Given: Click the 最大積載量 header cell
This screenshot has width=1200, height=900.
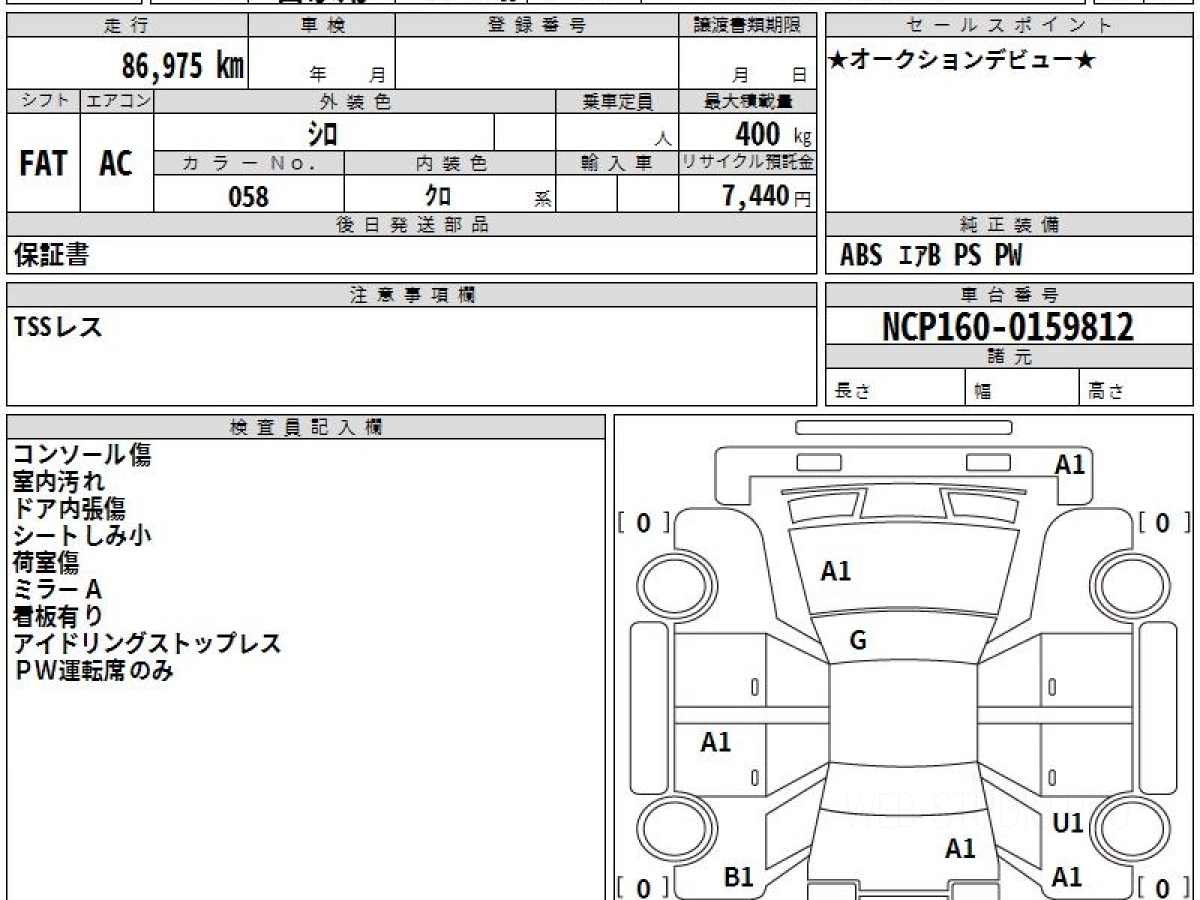Looking at the screenshot, I should click(748, 101).
